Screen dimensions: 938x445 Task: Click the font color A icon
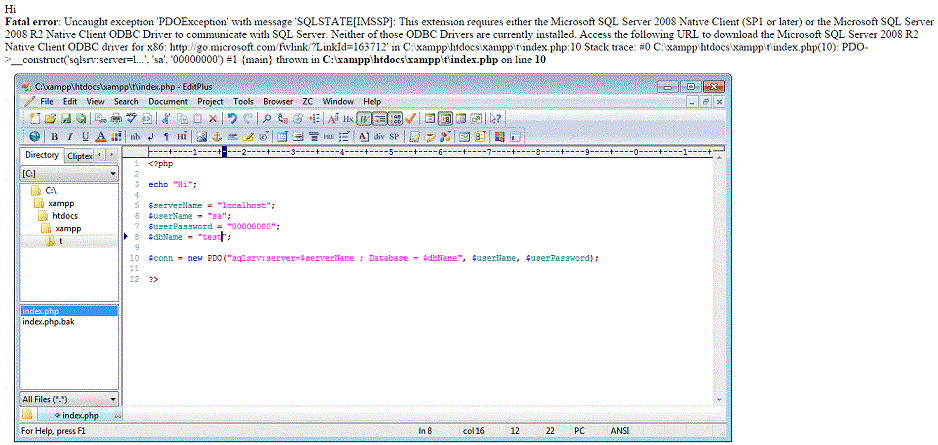click(100, 136)
